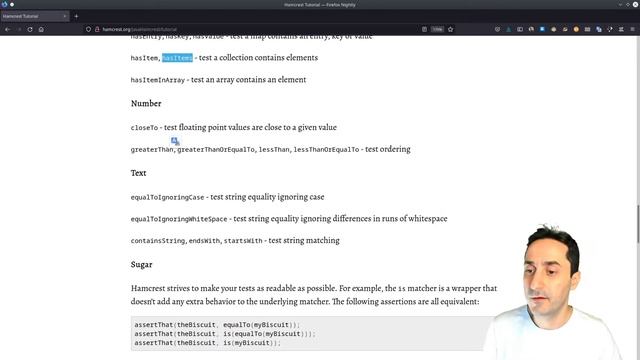Reload the Hamcrest Tutorial page

click(x=30, y=29)
